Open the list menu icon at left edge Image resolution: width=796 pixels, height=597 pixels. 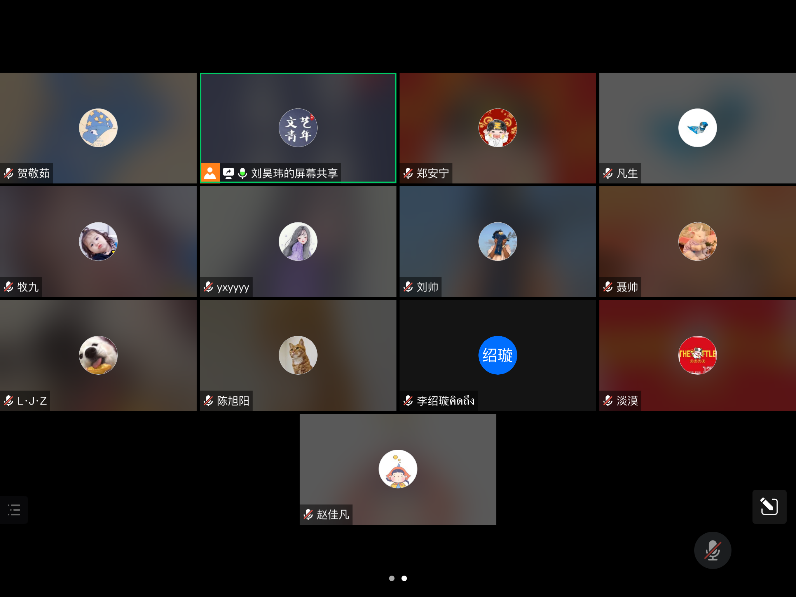14,509
